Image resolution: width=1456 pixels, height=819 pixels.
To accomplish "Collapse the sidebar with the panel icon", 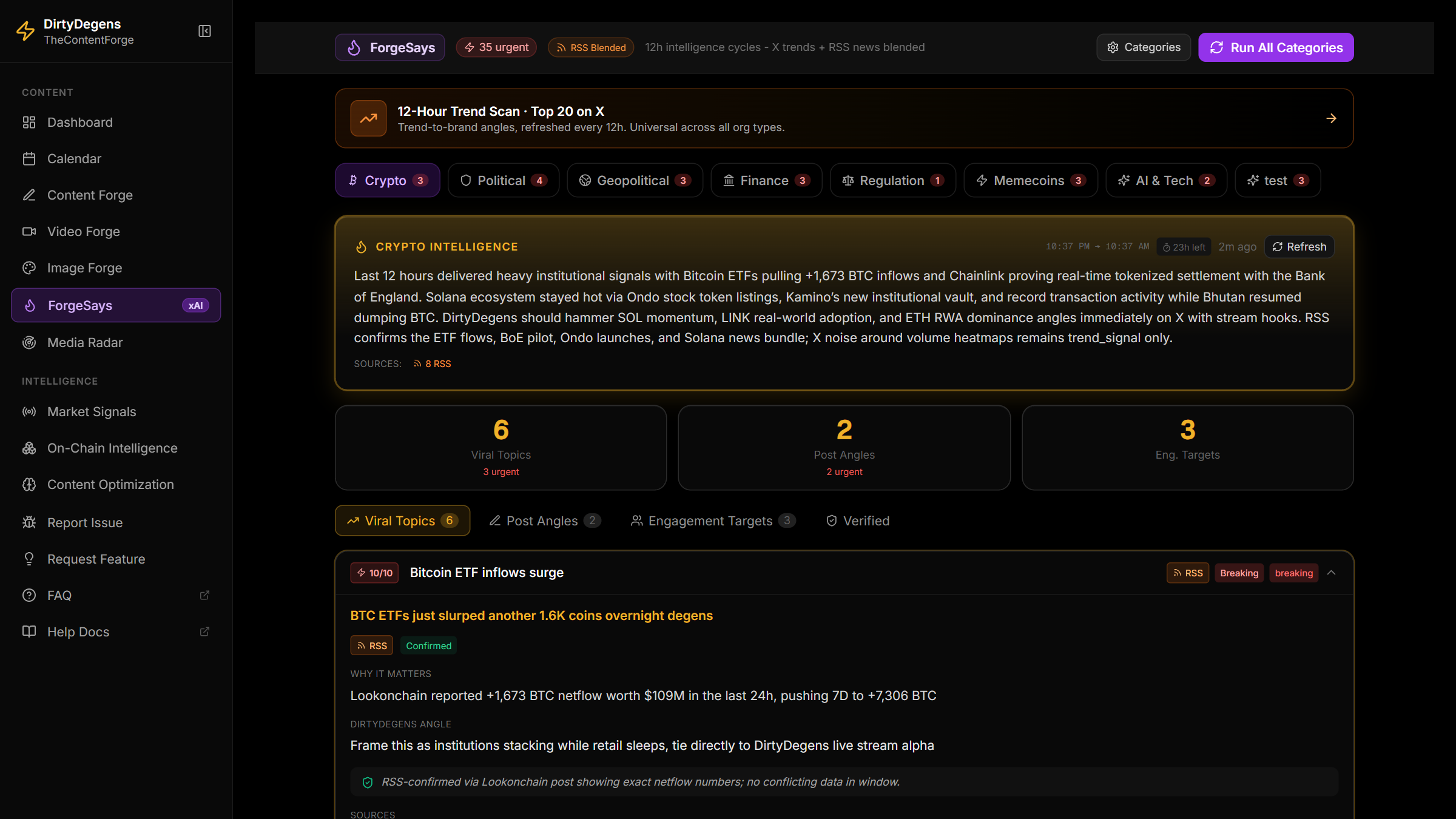I will pos(204,31).
